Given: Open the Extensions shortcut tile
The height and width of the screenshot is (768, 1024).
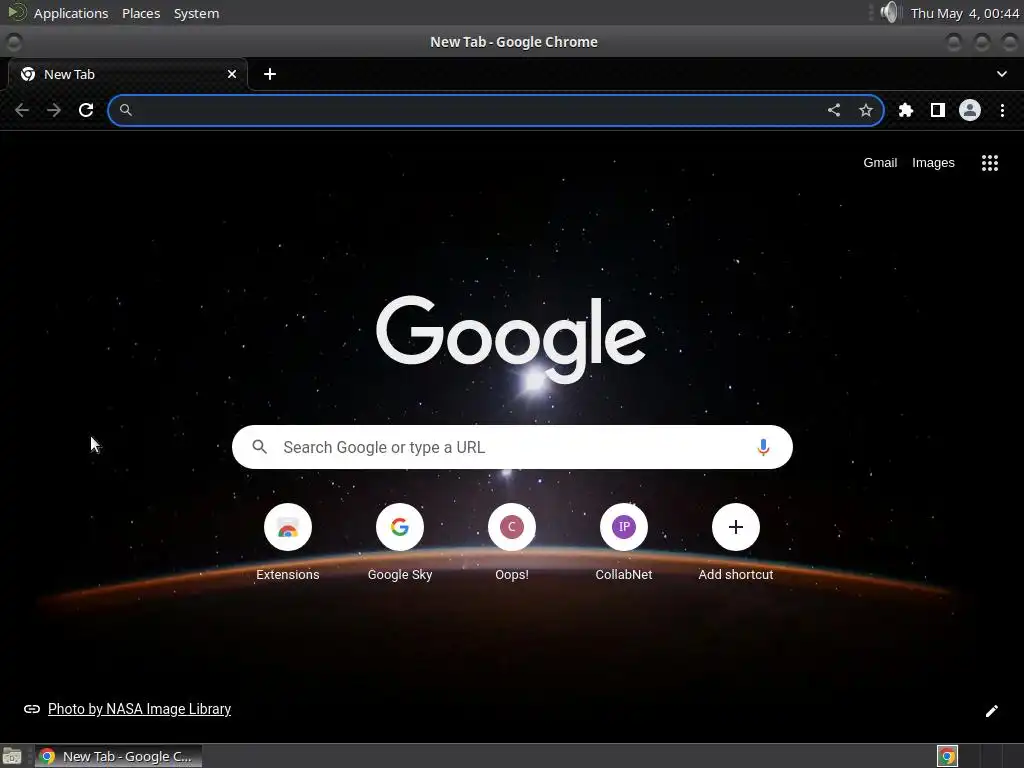Looking at the screenshot, I should click(x=287, y=542).
